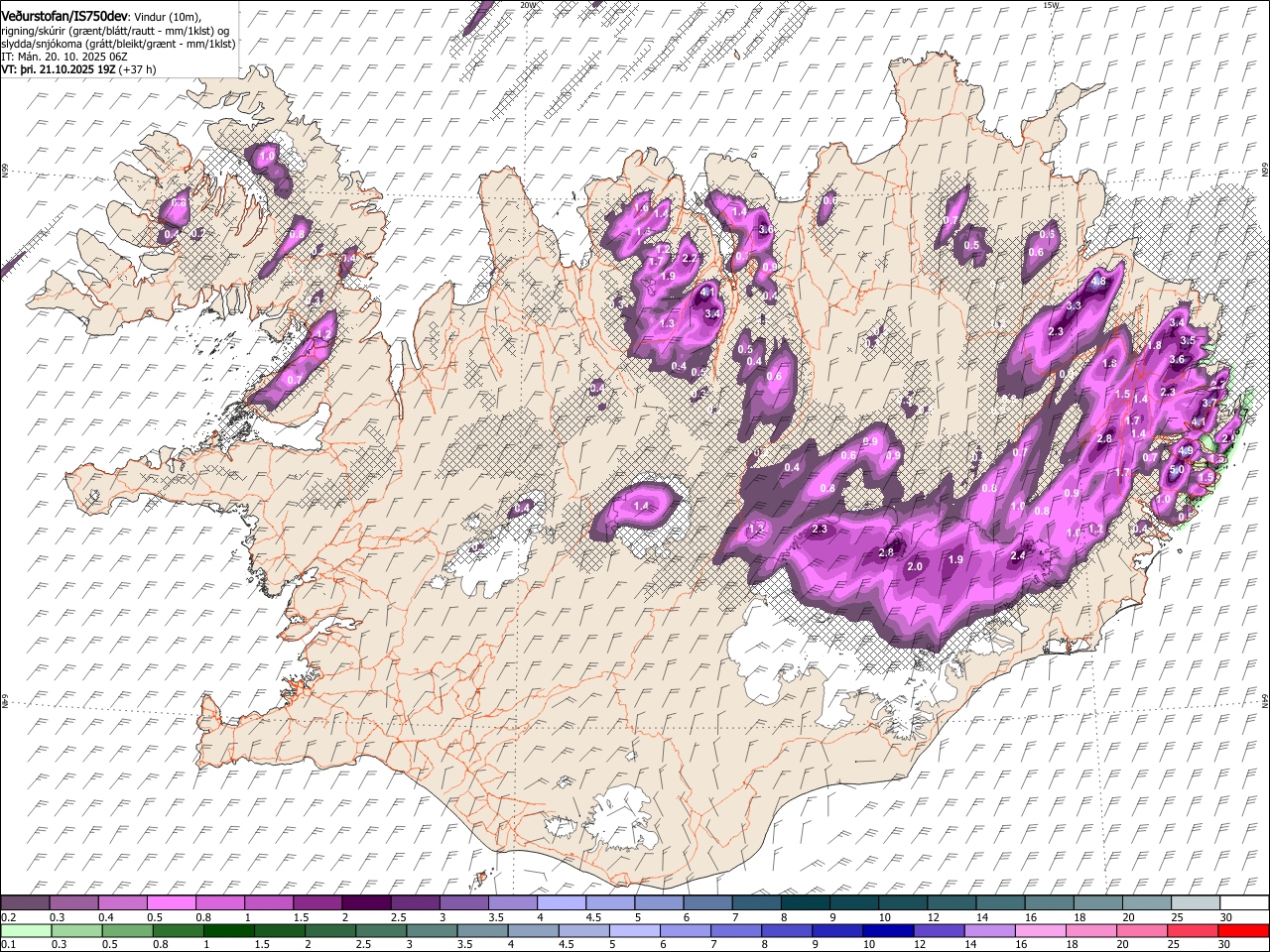Select the 1 darkest green swatch in lower row

click(x=228, y=930)
